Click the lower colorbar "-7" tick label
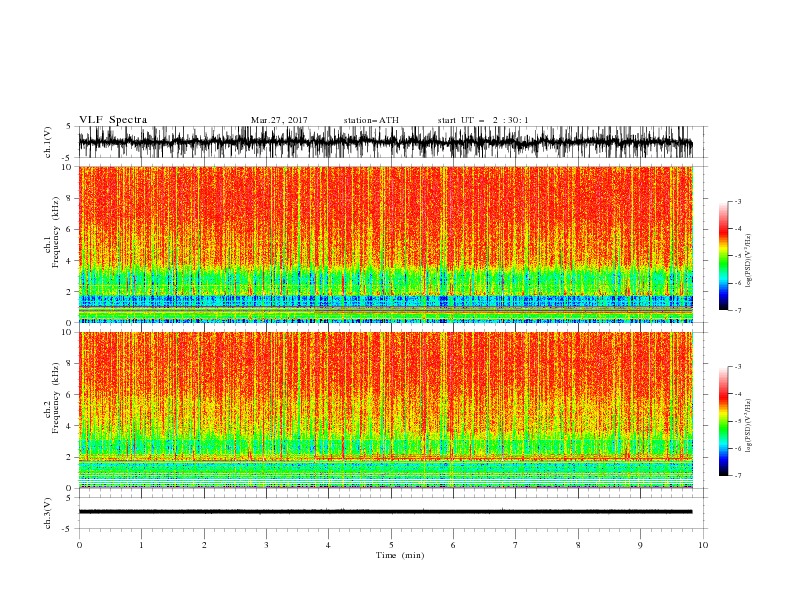 coord(737,476)
